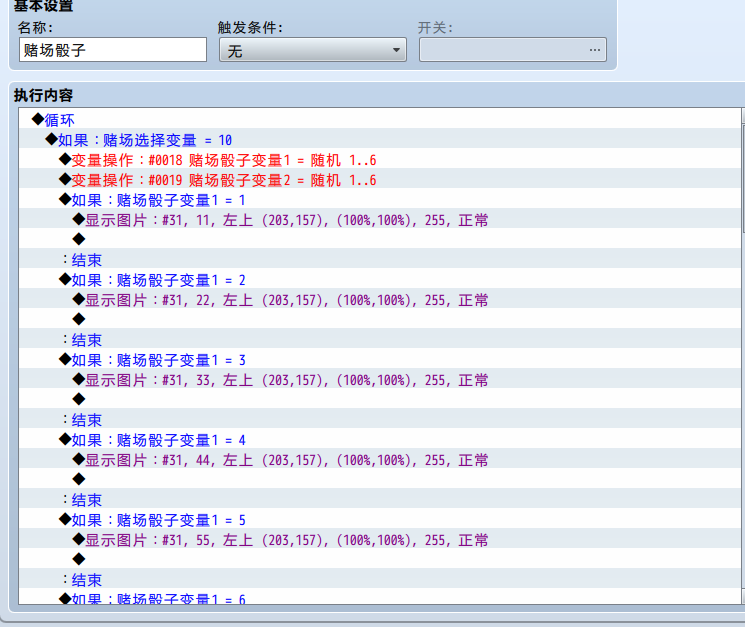Viewport: 745px width, 627px height.
Task: Click the 名称 field containing 赌场骰子
Action: (x=113, y=50)
